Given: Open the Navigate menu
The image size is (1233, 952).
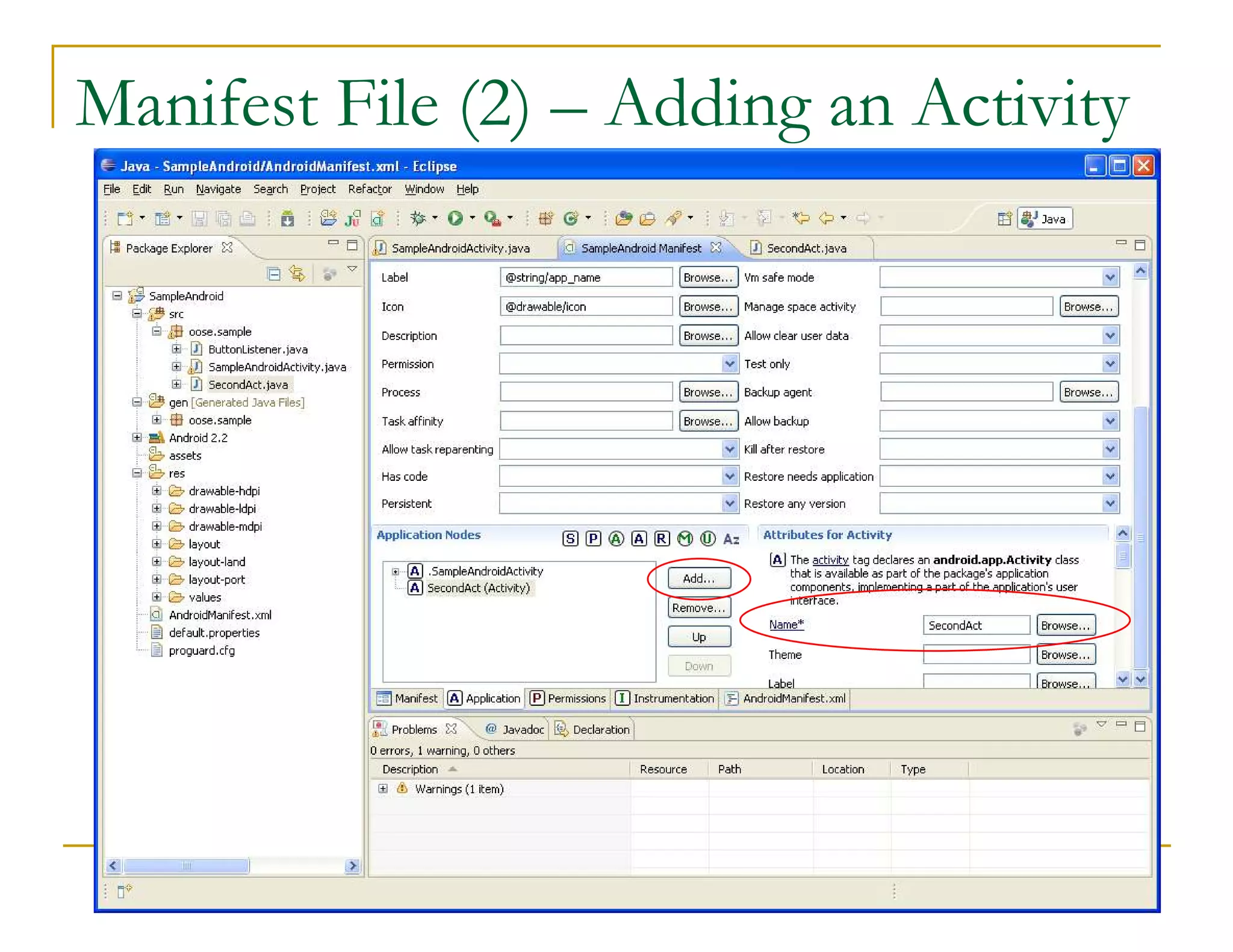Looking at the screenshot, I should click(218, 189).
